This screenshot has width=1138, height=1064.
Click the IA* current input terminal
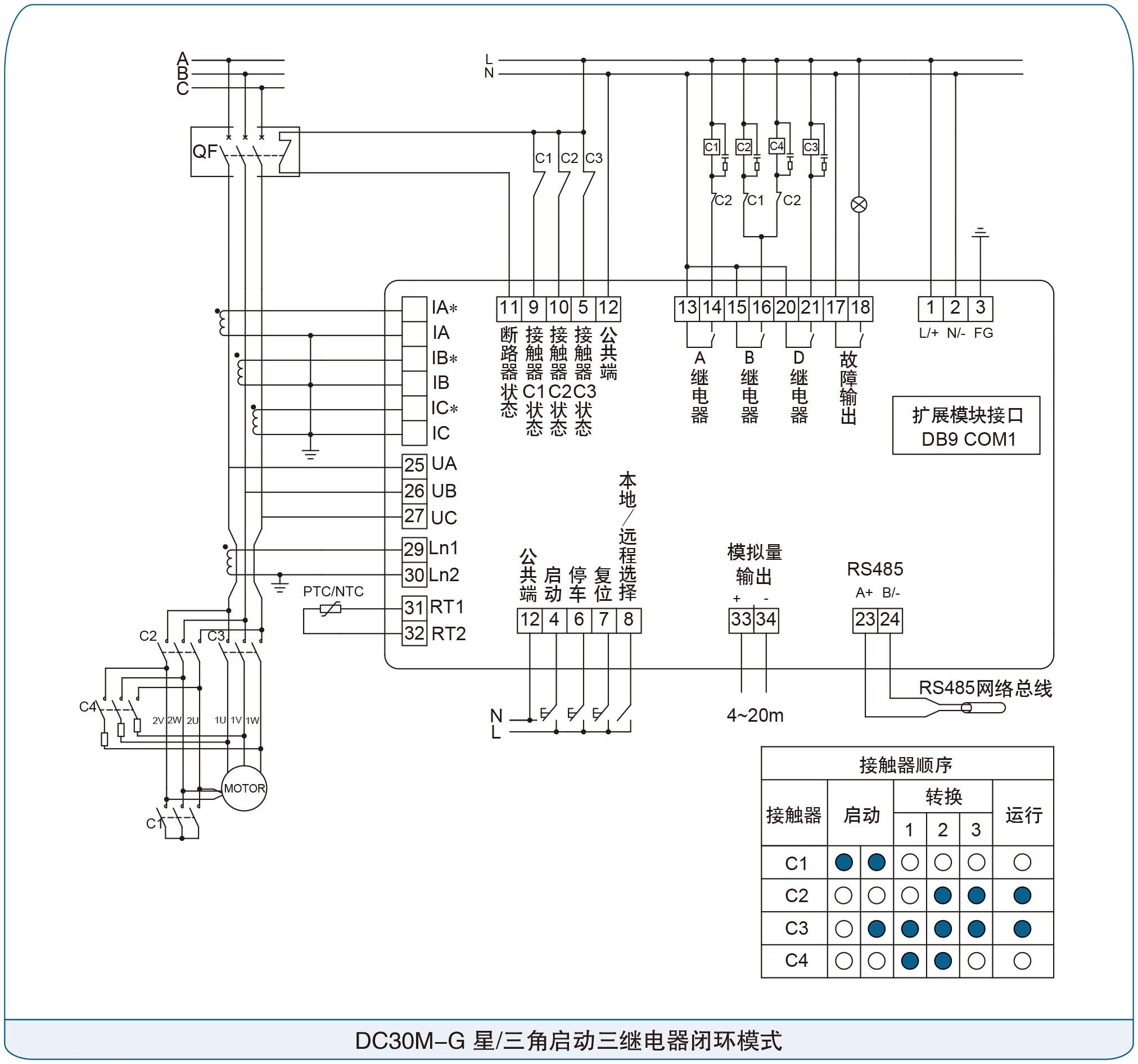click(x=414, y=309)
